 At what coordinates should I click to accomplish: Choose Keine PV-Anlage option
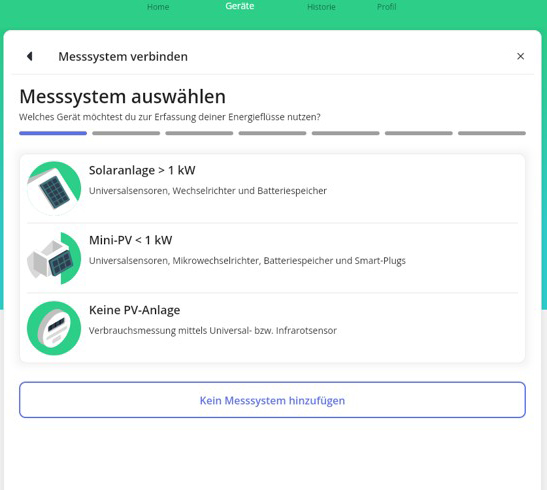(x=272, y=328)
